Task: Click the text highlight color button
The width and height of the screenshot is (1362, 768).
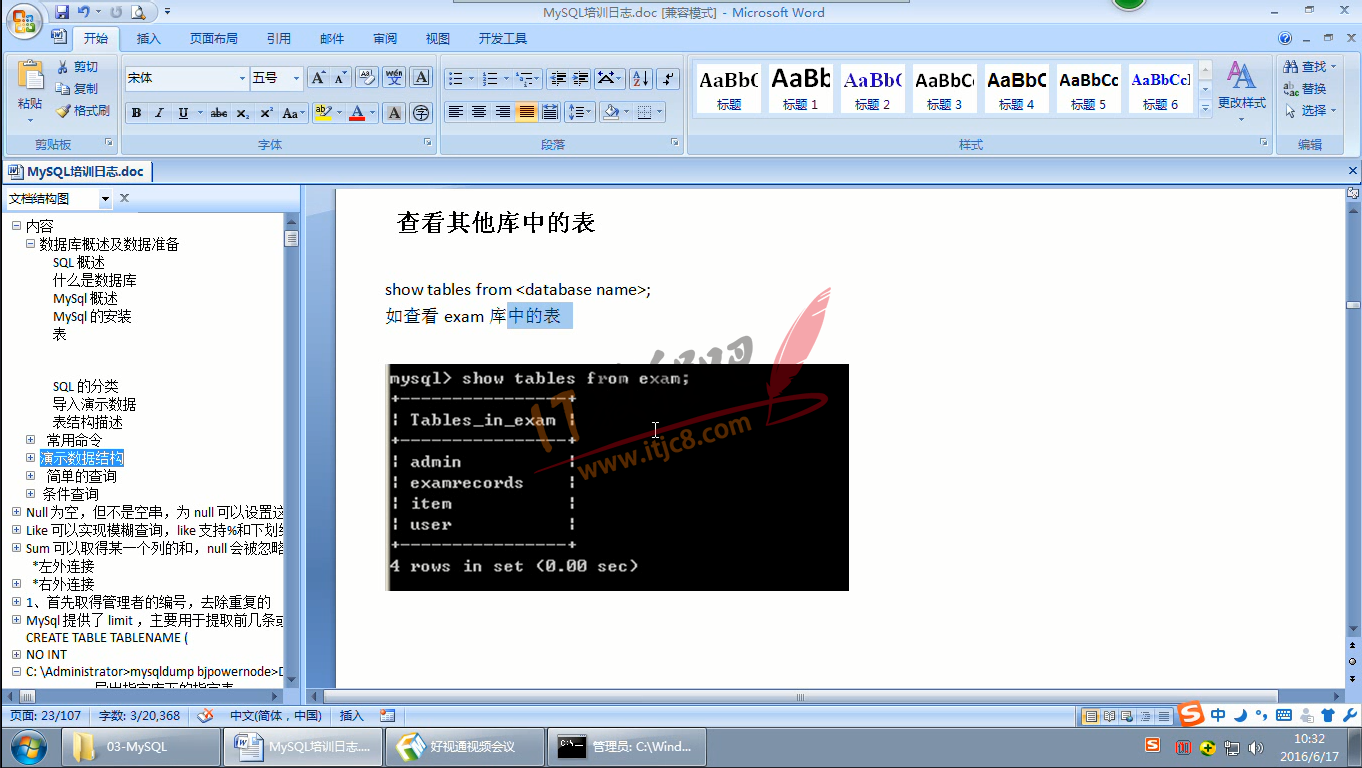Action: pos(322,113)
